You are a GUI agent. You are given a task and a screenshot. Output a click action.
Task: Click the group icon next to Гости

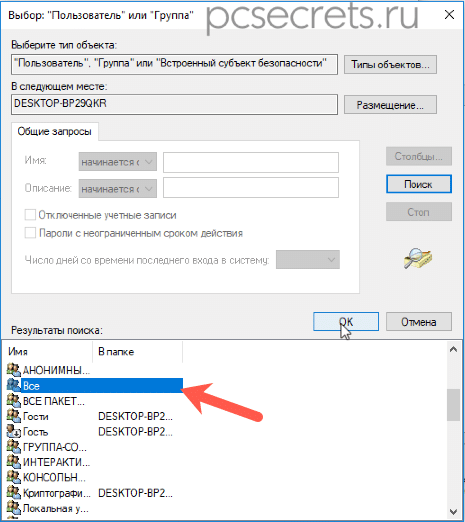[x=14, y=416]
